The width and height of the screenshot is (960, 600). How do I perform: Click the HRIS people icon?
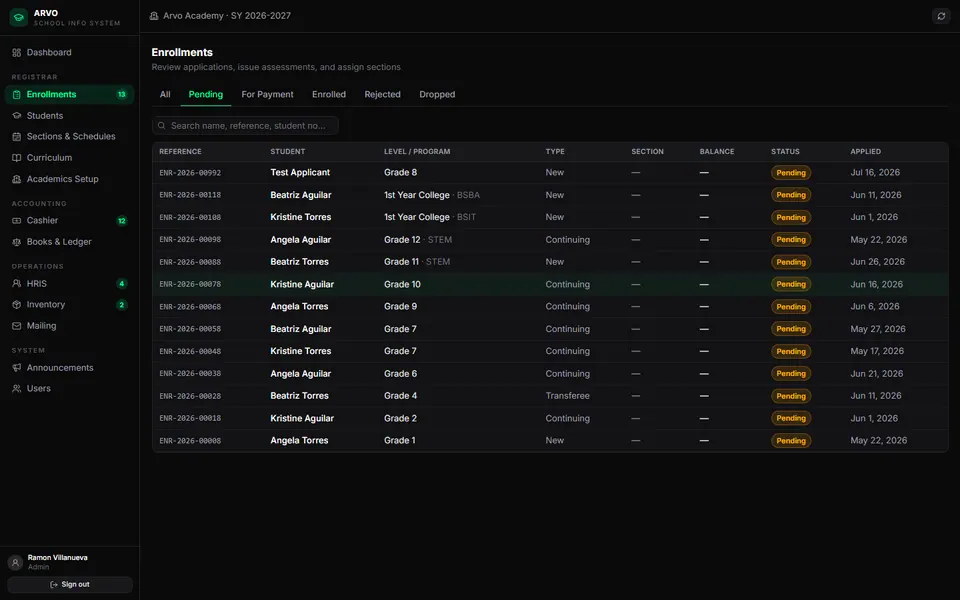(17, 283)
